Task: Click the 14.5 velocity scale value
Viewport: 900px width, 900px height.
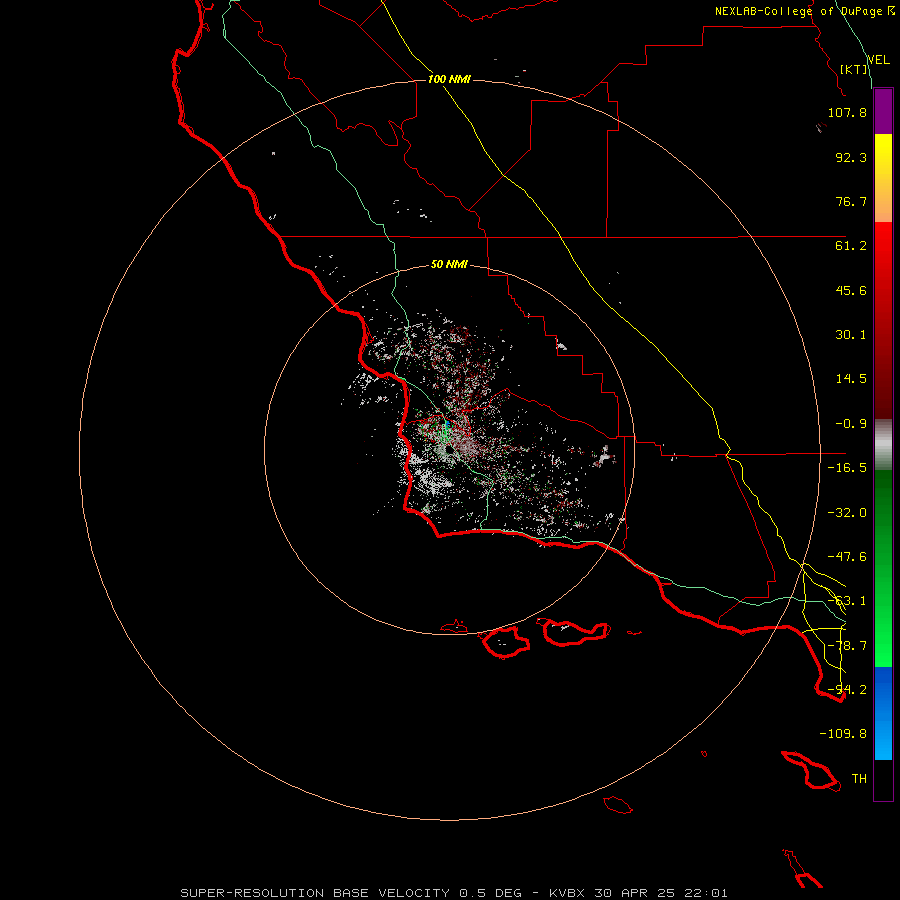Action: point(851,379)
